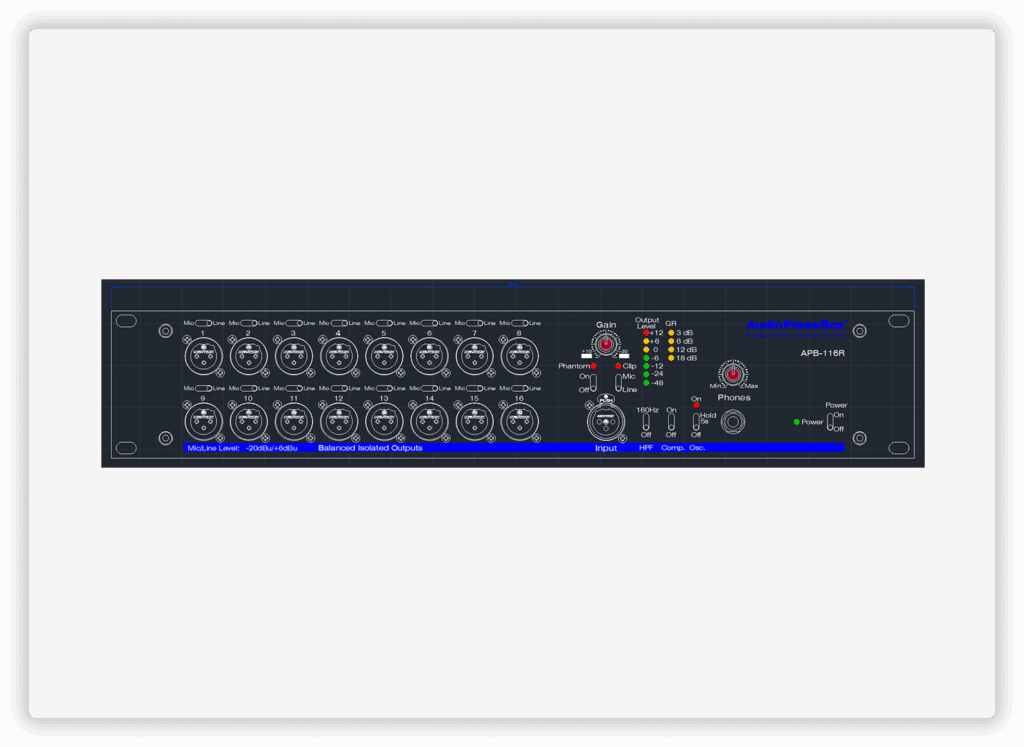The width and height of the screenshot is (1024, 747).
Task: Set the Osc Hold 5s switch
Action: (696, 422)
